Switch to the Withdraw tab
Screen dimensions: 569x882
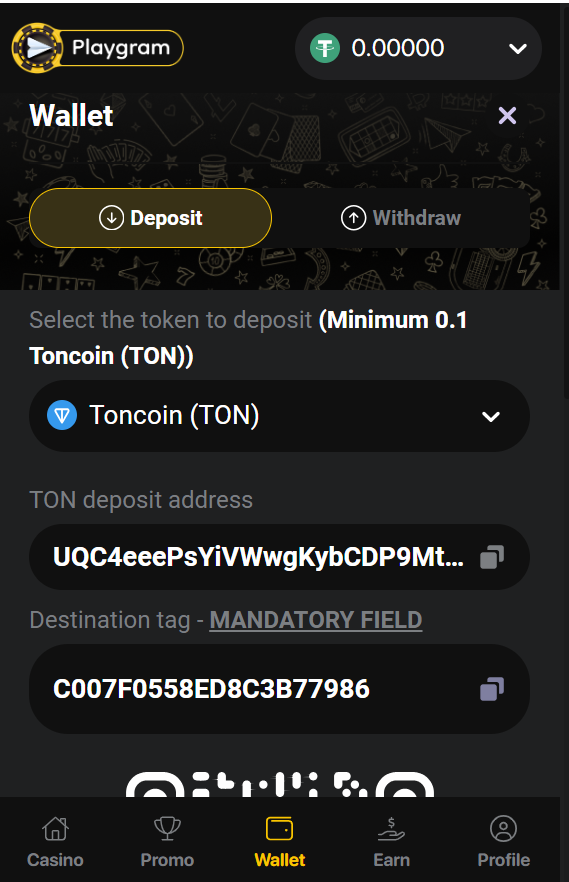click(401, 218)
